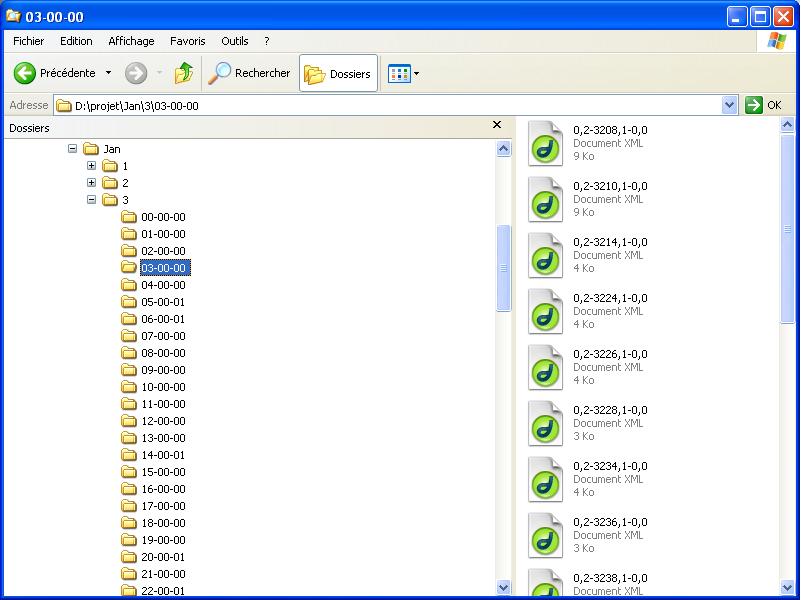
Task: Click the file list scrollbar up arrow
Action: (787, 125)
